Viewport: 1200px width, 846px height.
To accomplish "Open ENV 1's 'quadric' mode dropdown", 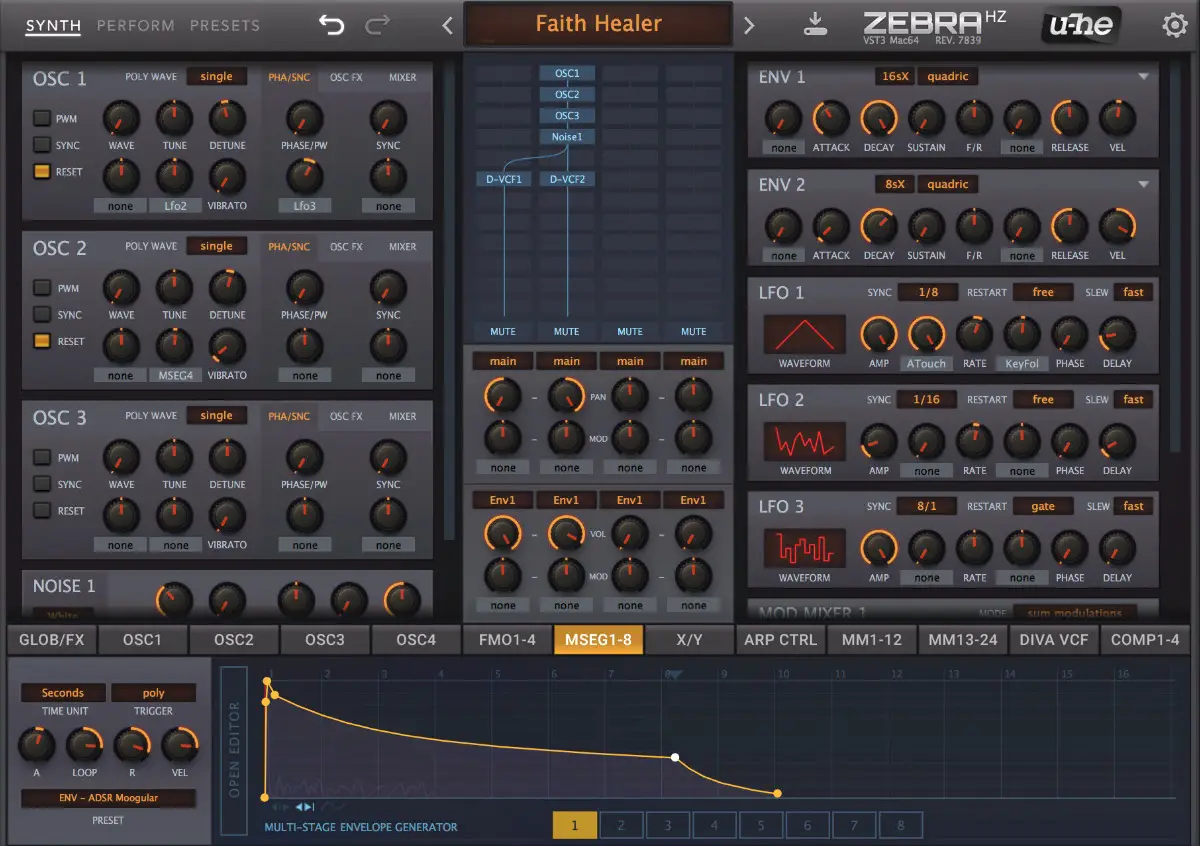I will (x=947, y=76).
